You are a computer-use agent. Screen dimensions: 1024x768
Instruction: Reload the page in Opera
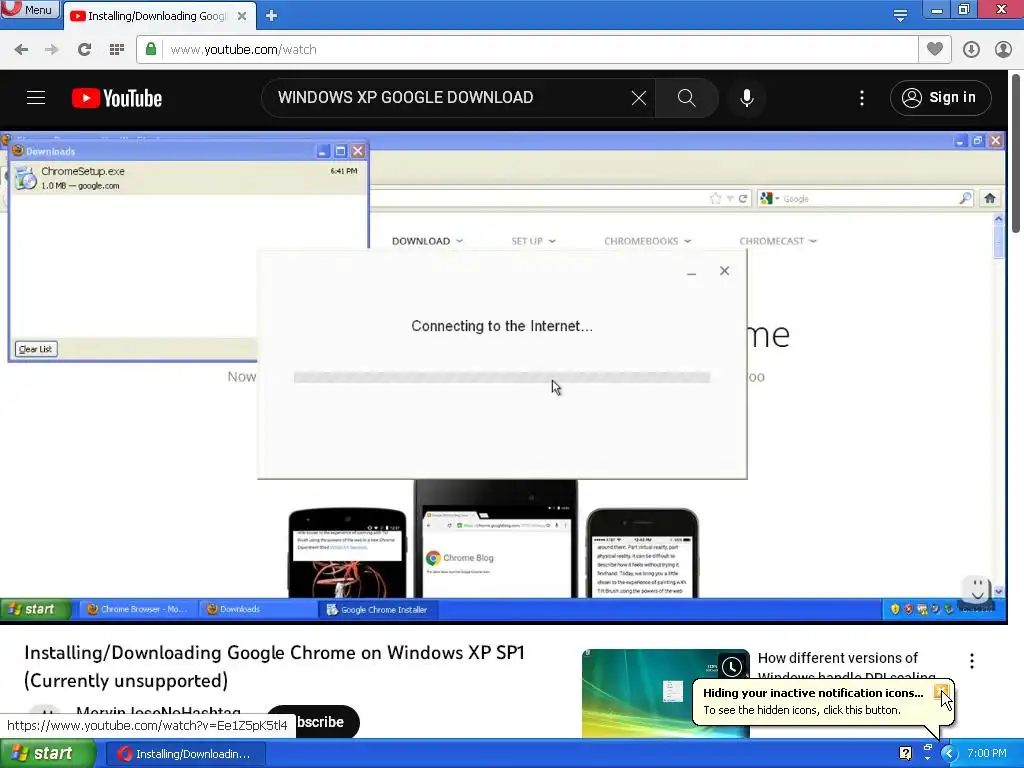click(84, 50)
